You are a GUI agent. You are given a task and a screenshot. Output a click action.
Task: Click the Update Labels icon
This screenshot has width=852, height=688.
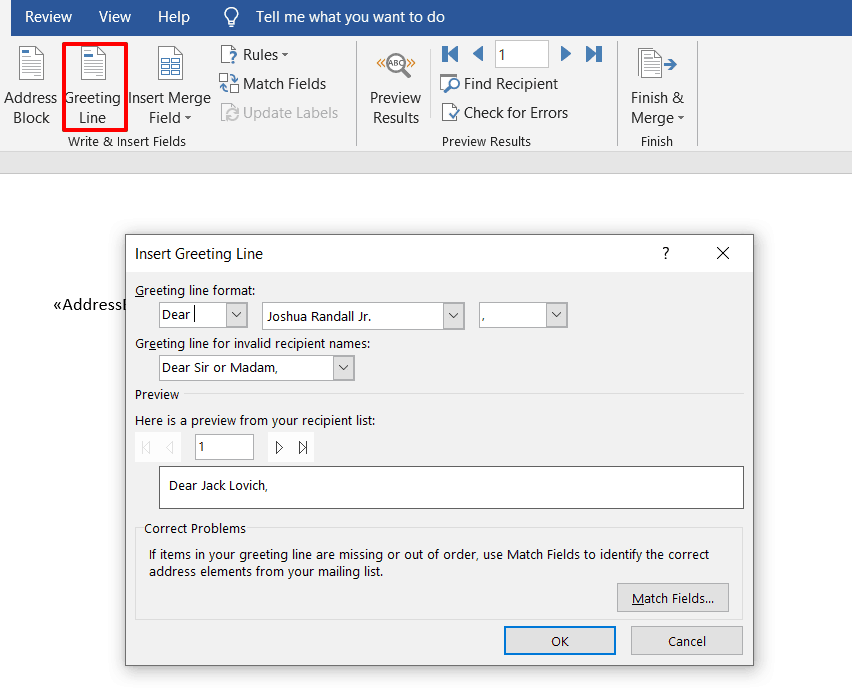coord(282,112)
